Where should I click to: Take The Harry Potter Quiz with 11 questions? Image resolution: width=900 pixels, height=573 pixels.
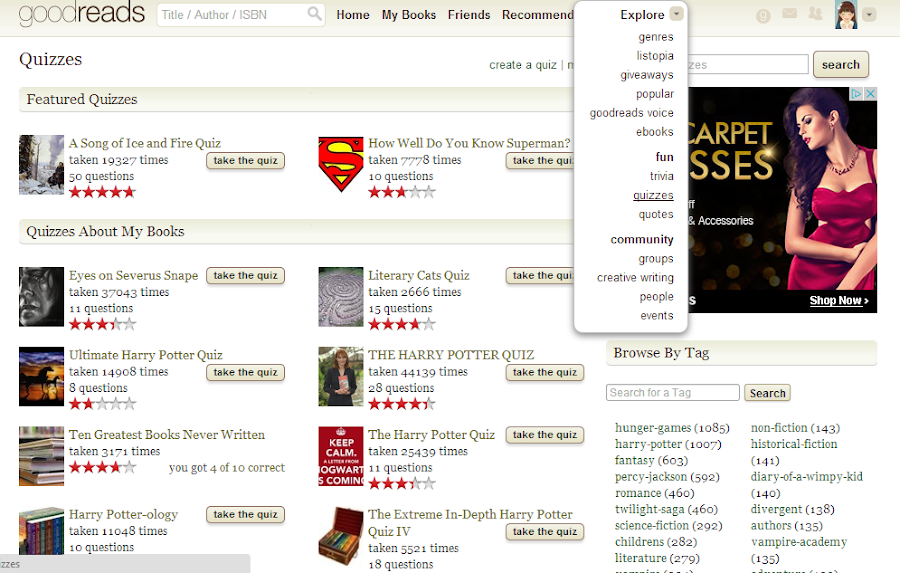click(x=545, y=435)
